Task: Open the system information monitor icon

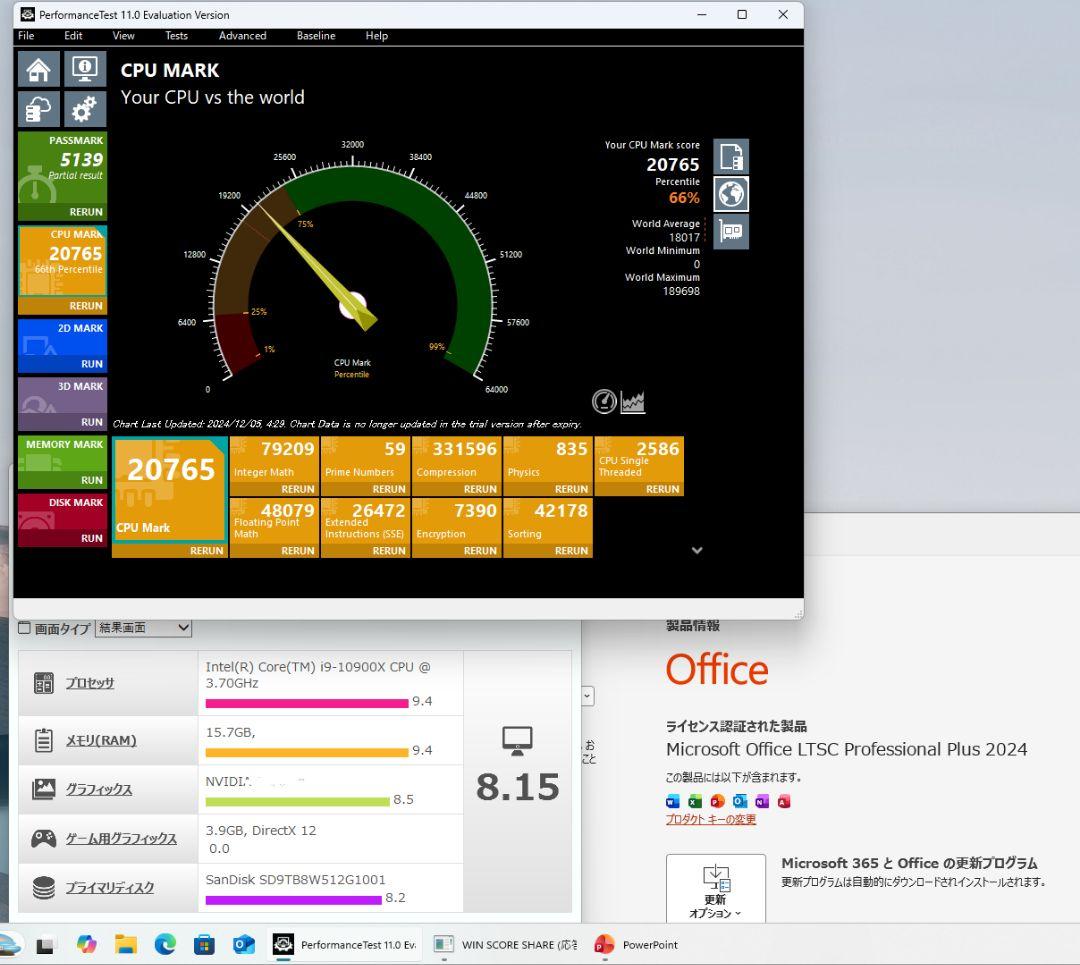Action: pyautogui.click(x=85, y=69)
